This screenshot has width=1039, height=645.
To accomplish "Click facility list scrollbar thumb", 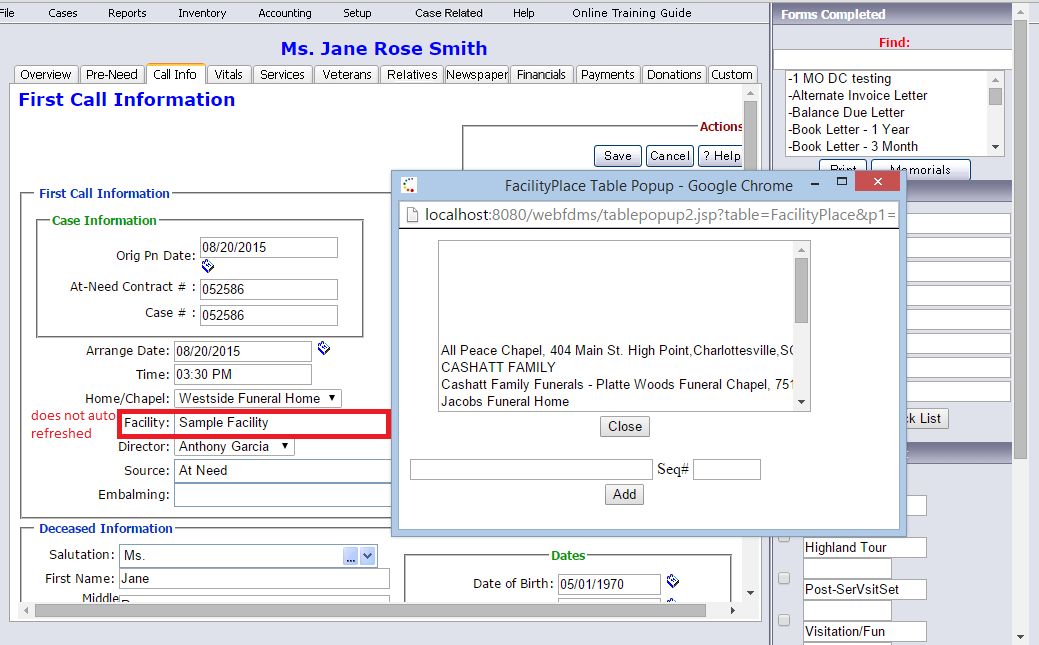I will [801, 290].
